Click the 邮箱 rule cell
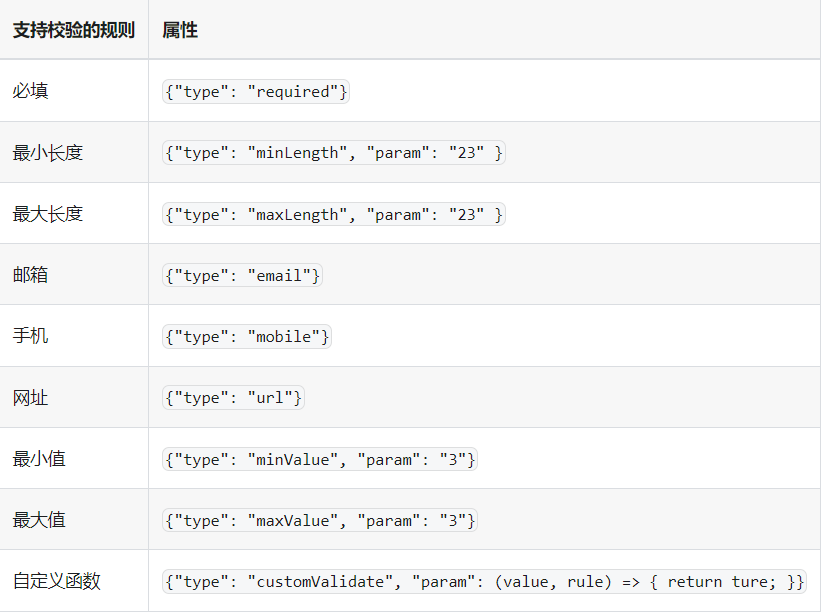 (x=31, y=275)
